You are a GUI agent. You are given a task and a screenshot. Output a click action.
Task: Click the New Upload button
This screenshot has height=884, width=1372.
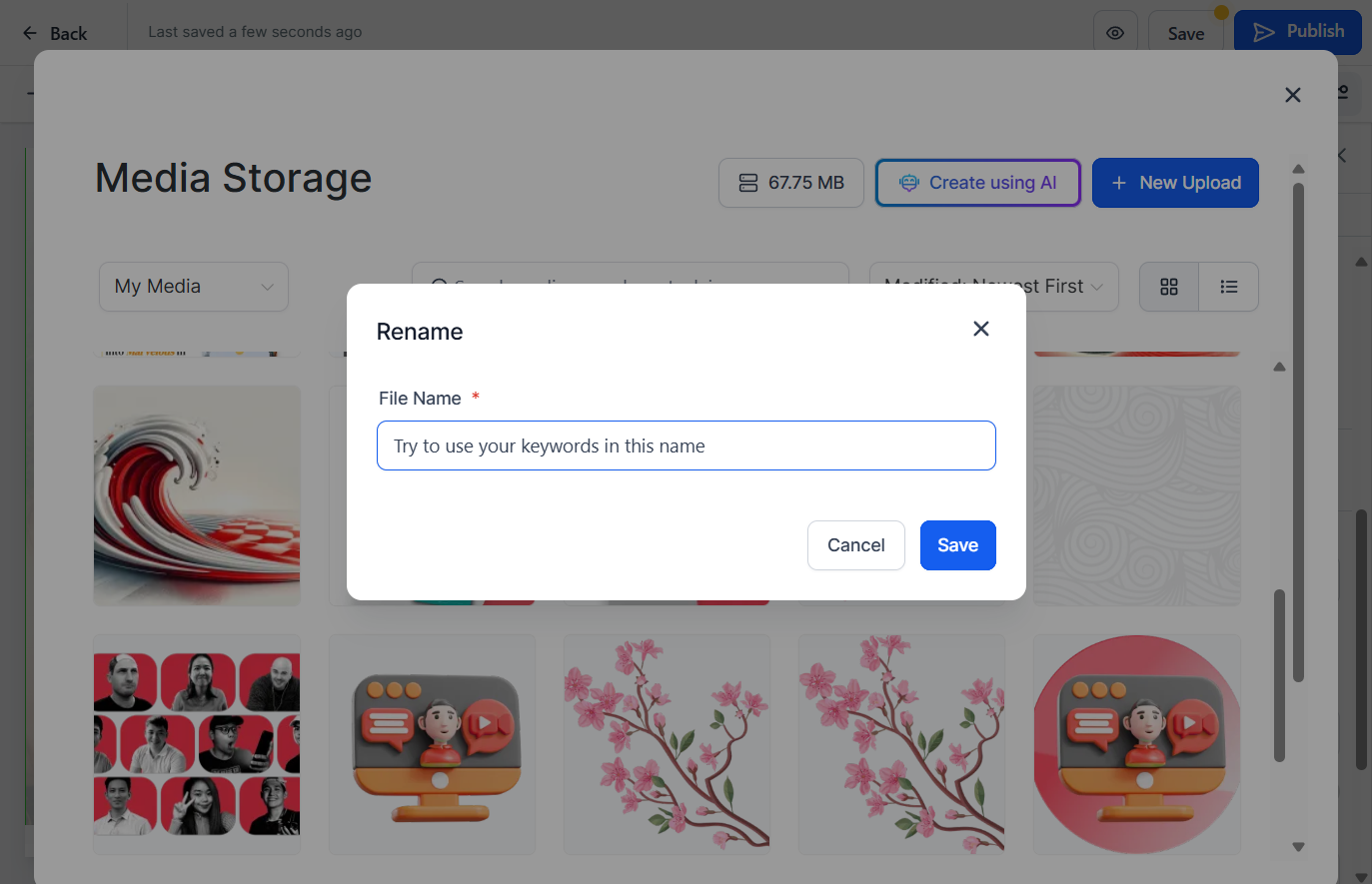click(x=1175, y=183)
